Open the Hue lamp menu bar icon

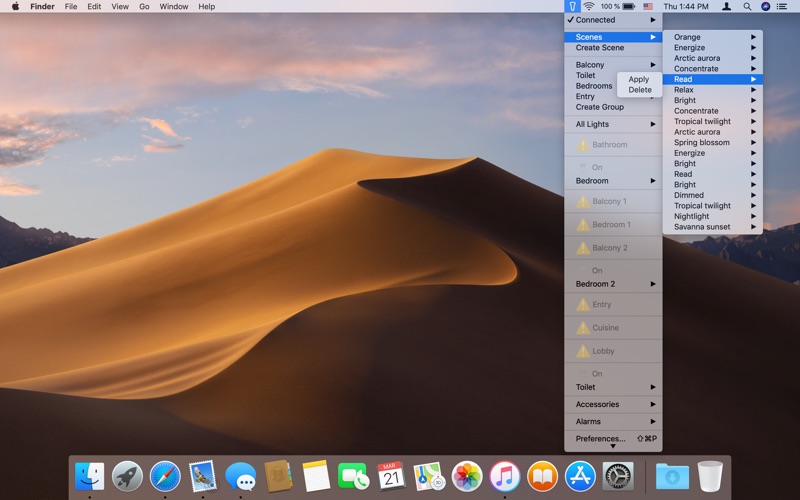(x=572, y=7)
